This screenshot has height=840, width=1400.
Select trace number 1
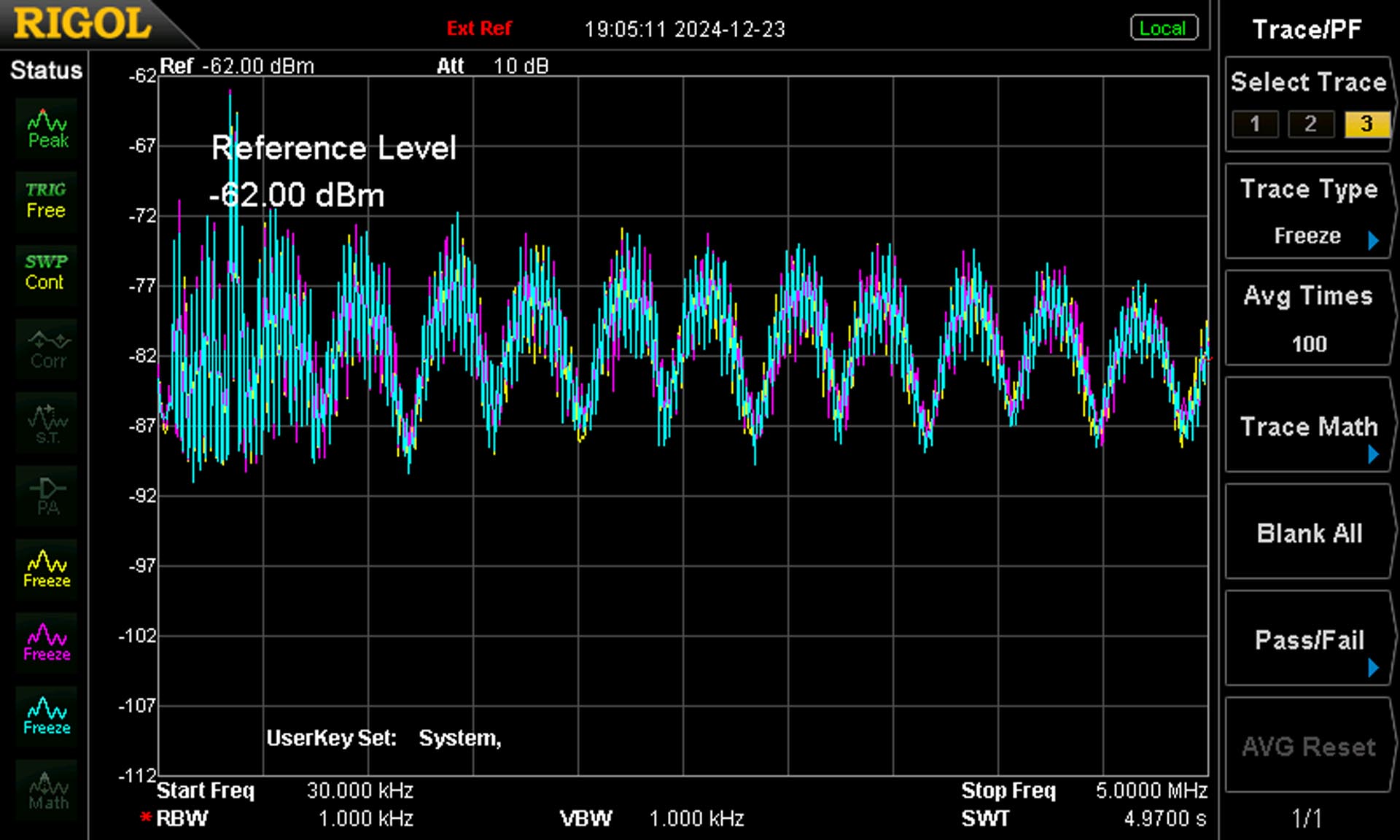[x=1255, y=124]
